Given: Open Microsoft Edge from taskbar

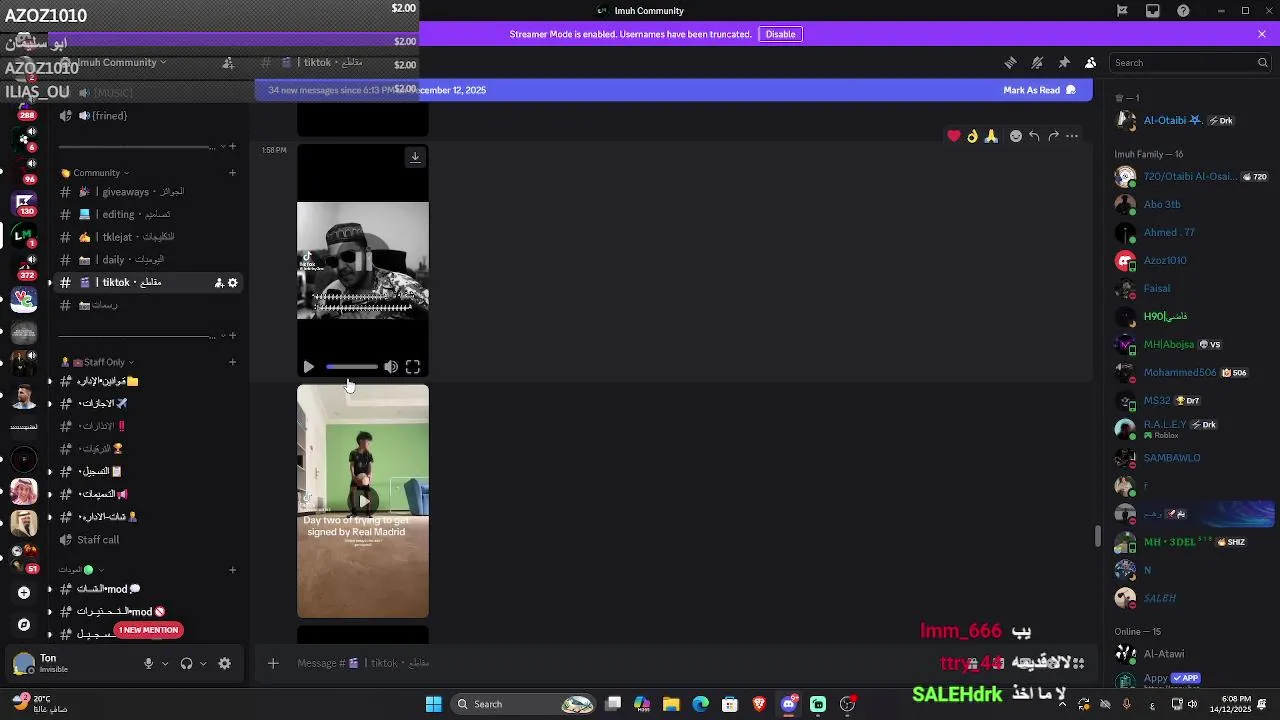Looking at the screenshot, I should [700, 704].
